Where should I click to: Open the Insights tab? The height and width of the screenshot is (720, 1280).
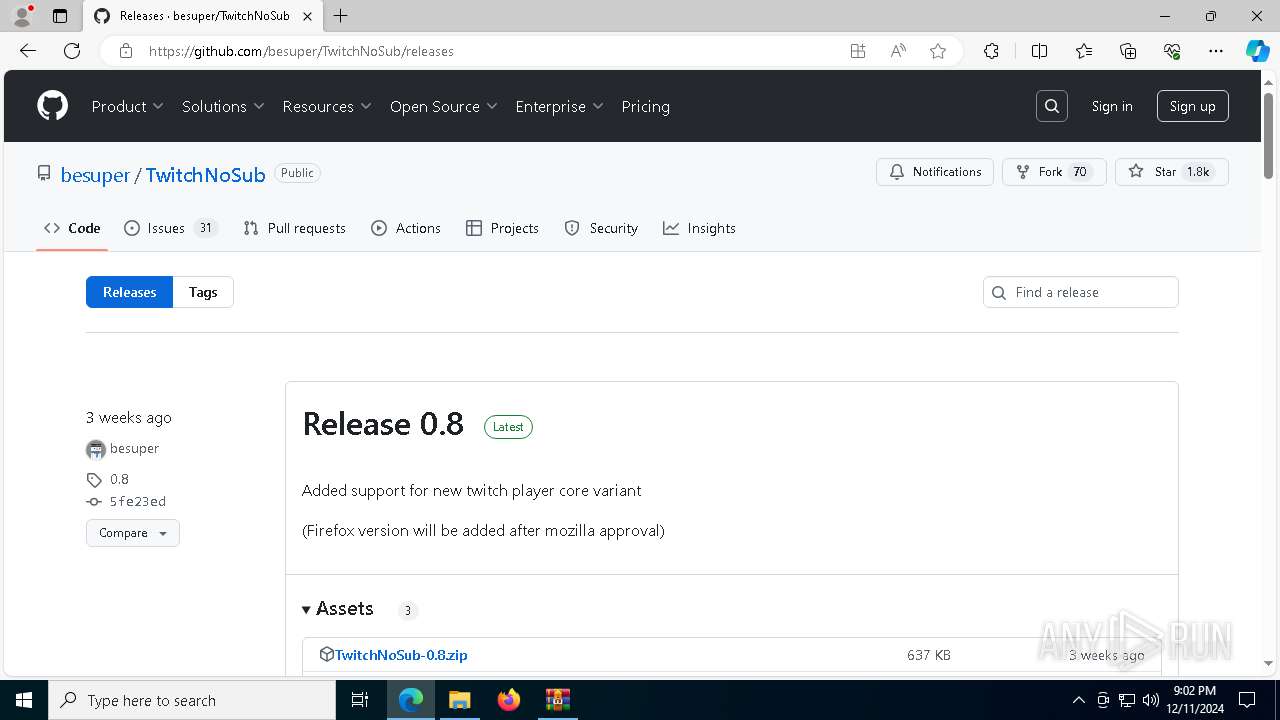point(699,228)
